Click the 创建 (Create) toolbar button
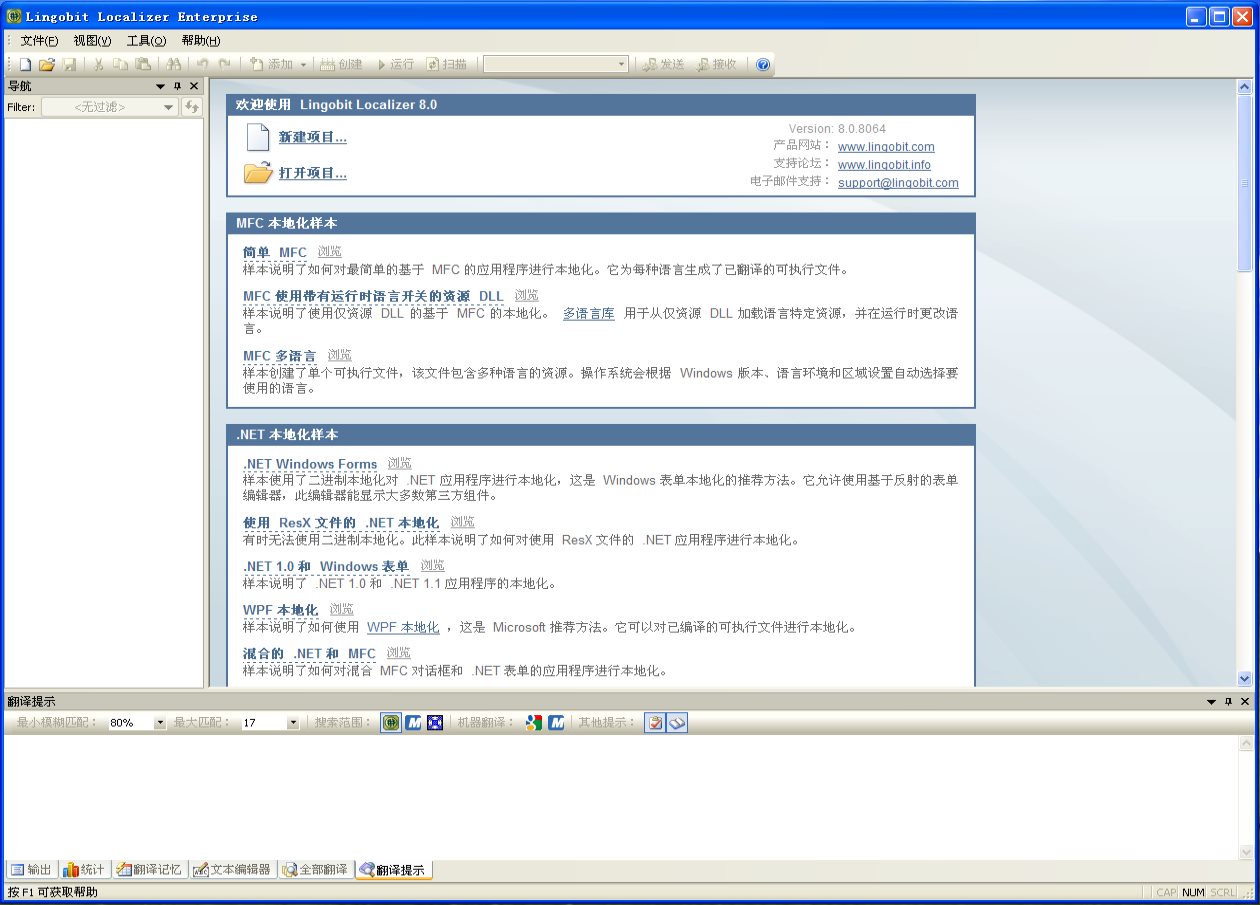1260x905 pixels. tap(342, 64)
